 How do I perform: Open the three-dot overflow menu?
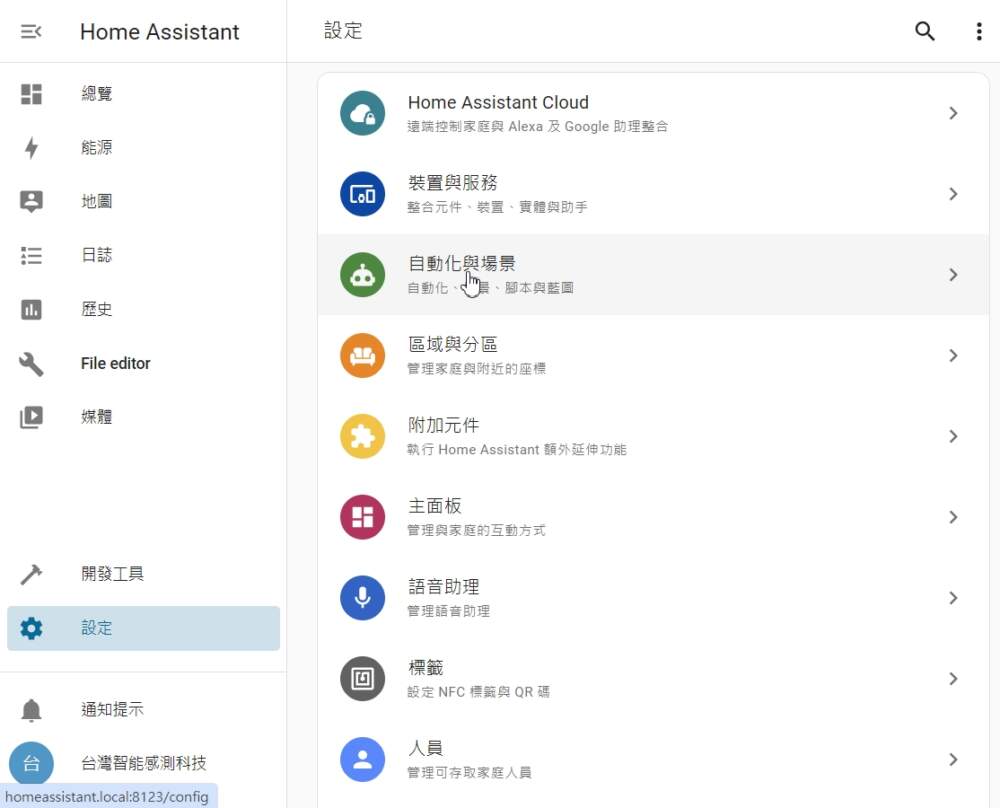977,31
